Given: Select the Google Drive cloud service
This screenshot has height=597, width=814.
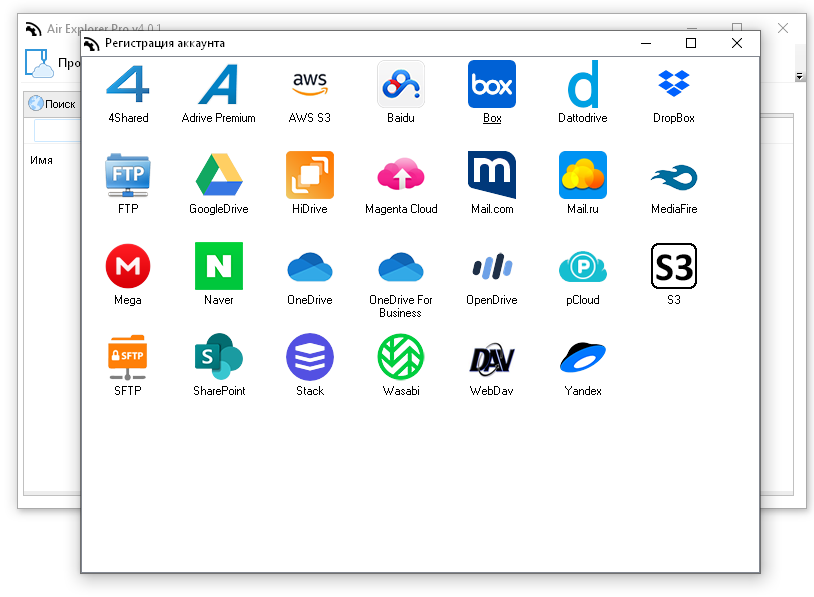Looking at the screenshot, I should pos(219,183).
